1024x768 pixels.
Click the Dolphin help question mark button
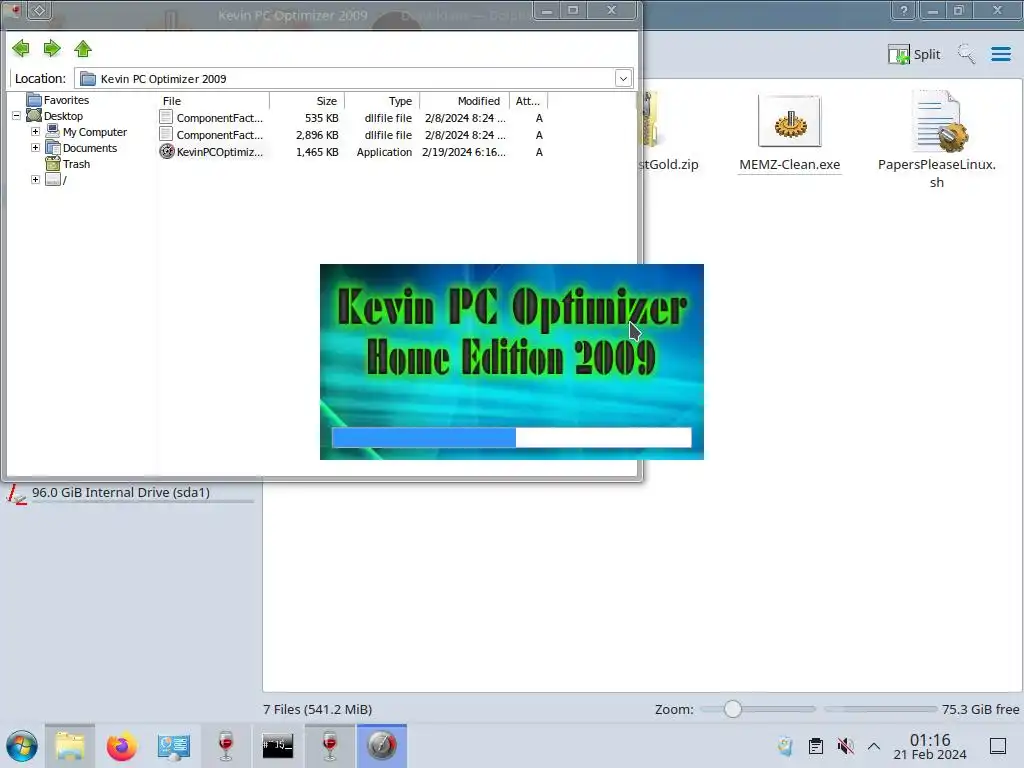point(904,10)
